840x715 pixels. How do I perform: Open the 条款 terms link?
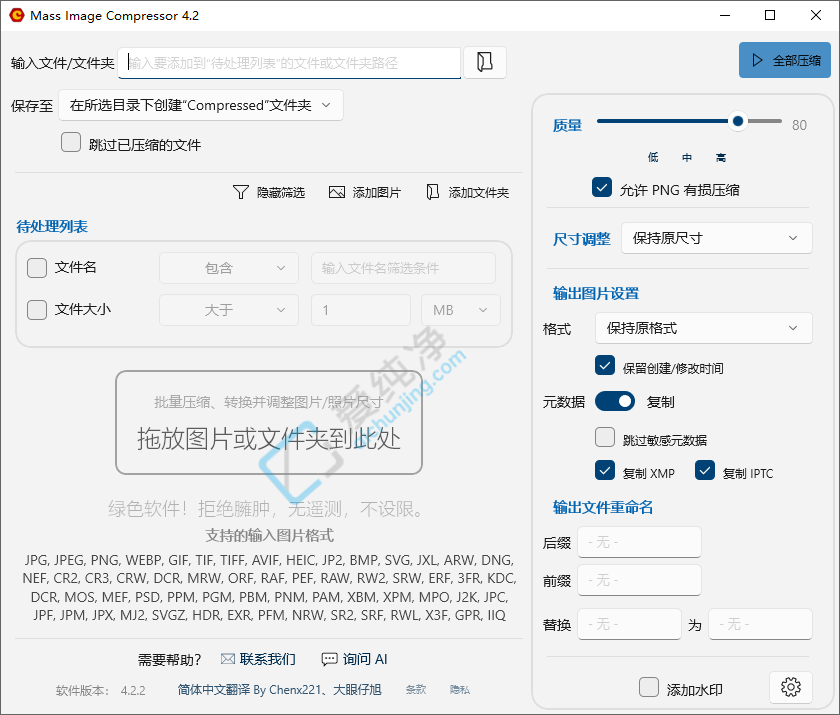pyautogui.click(x=416, y=689)
